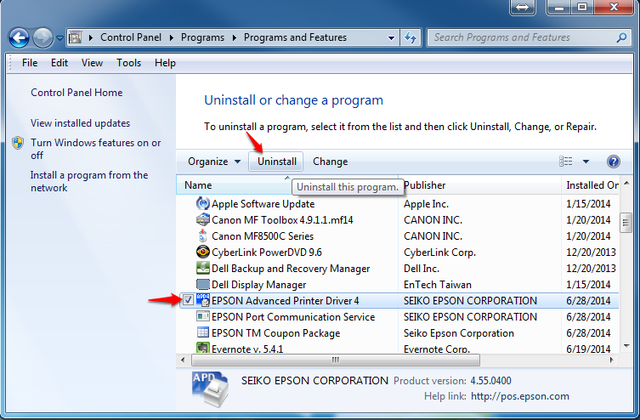This screenshot has height=420, width=640.
Task: Open the Organize dropdown menu
Action: 214,161
